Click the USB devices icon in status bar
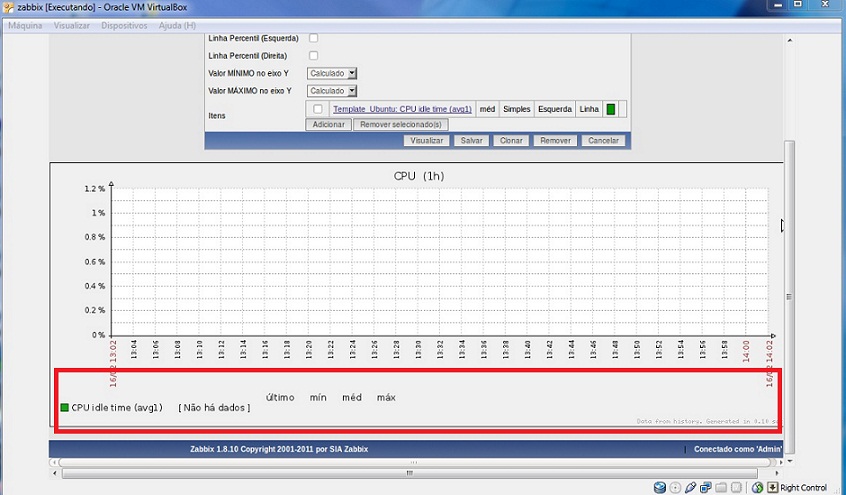Screen dimensions: 846x495 pos(691,487)
